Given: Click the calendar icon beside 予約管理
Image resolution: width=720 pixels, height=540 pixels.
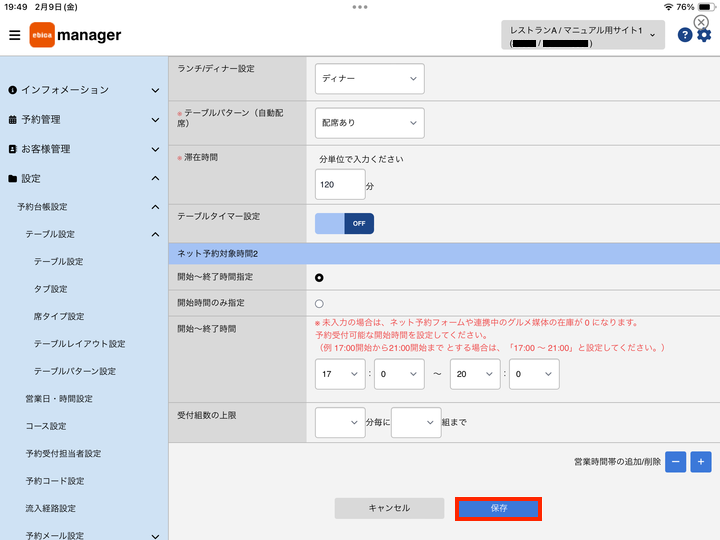Looking at the screenshot, I should 12,120.
